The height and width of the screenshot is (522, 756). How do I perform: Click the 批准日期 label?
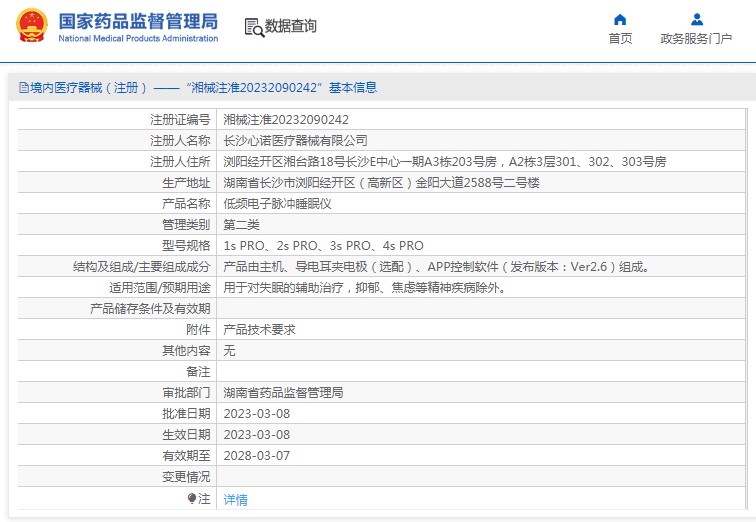coord(186,414)
